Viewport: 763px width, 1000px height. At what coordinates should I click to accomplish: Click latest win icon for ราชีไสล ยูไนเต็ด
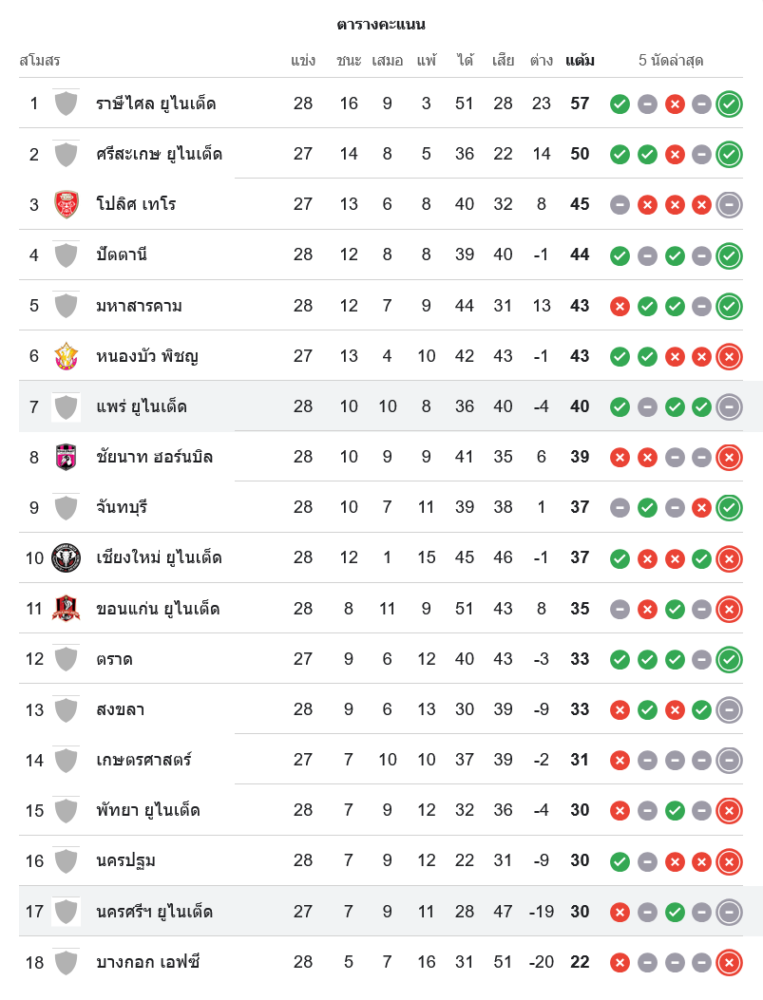pyautogui.click(x=729, y=103)
